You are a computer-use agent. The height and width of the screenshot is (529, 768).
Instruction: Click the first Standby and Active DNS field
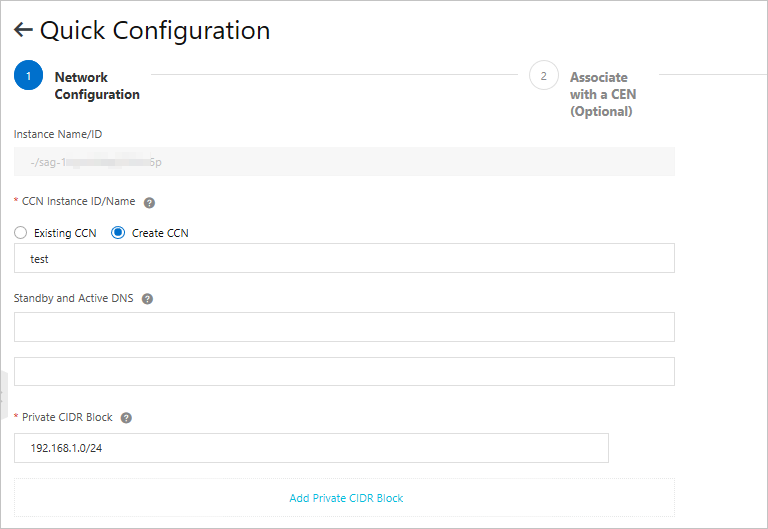point(344,327)
